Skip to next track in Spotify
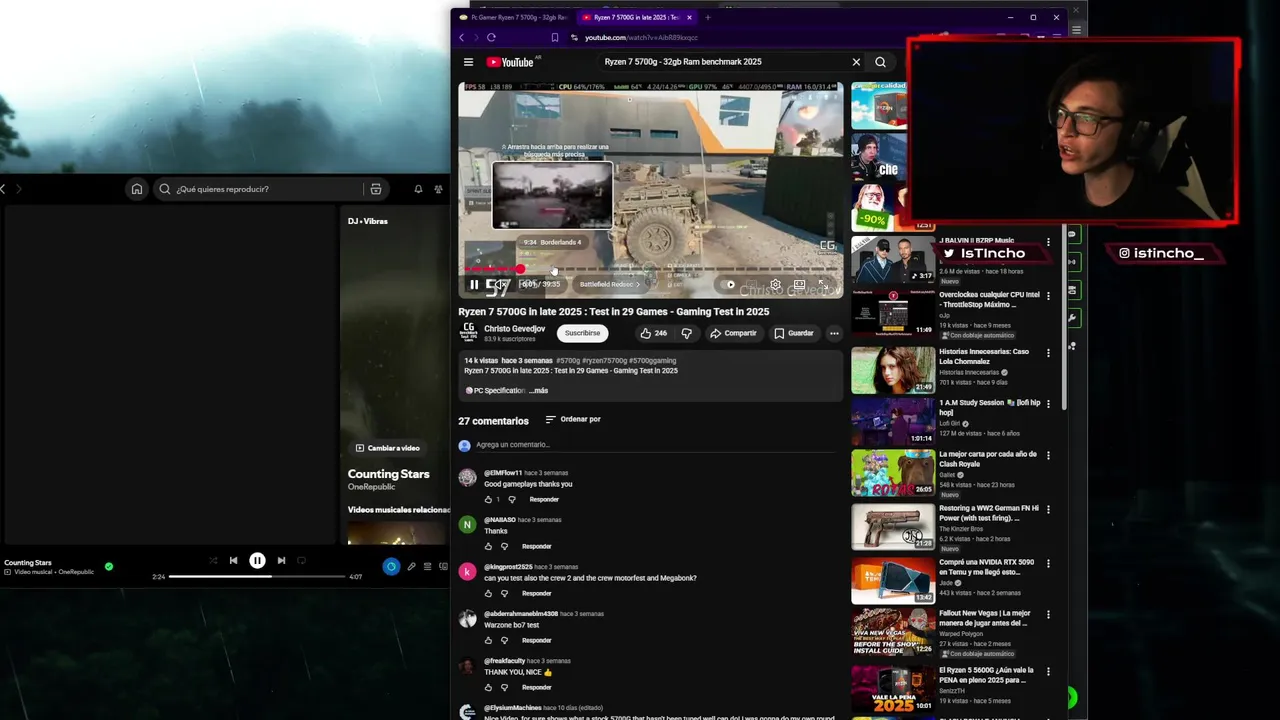The width and height of the screenshot is (1280, 720). point(281,561)
